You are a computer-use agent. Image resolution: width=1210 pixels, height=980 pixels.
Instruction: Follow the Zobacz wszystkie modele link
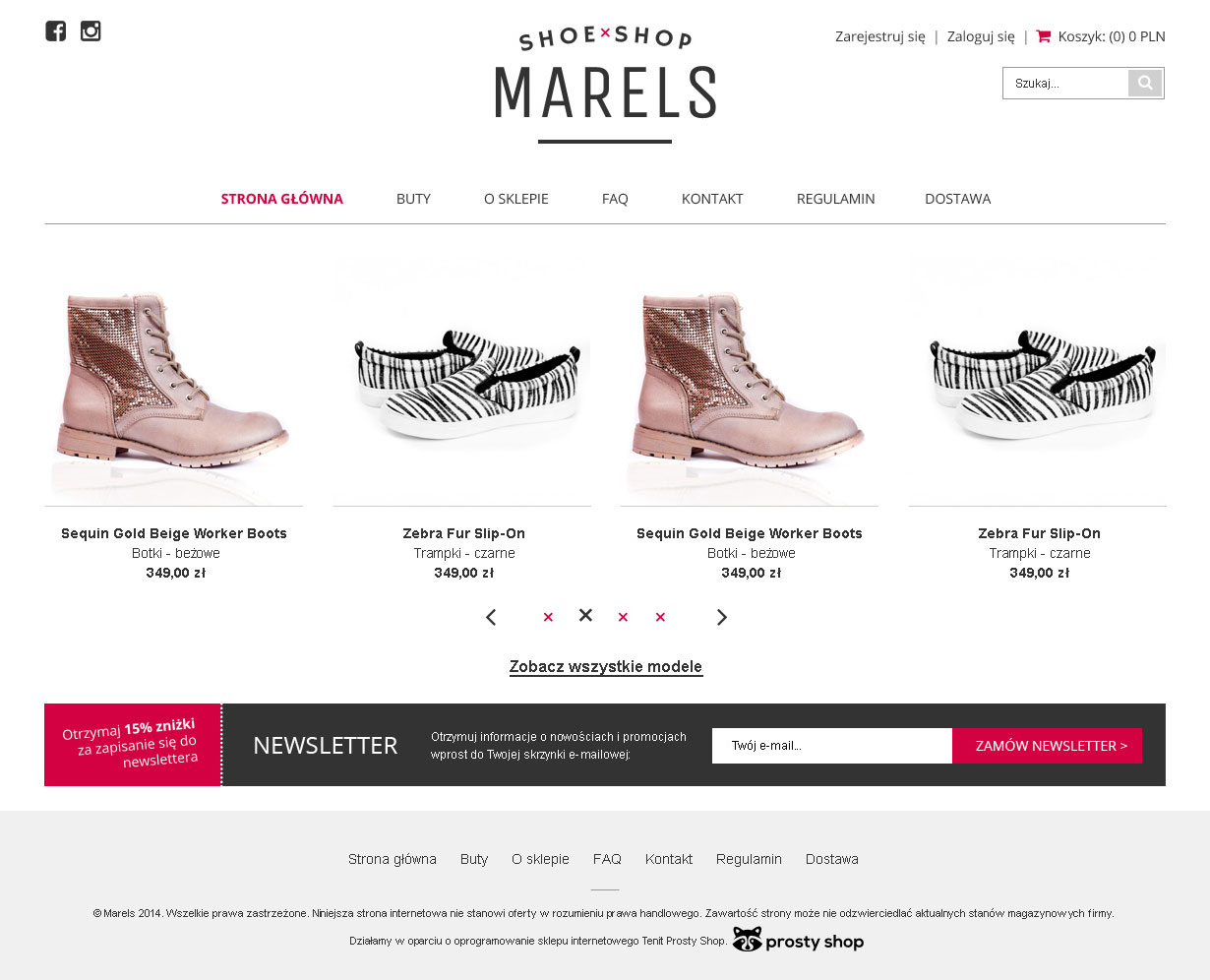(x=606, y=667)
